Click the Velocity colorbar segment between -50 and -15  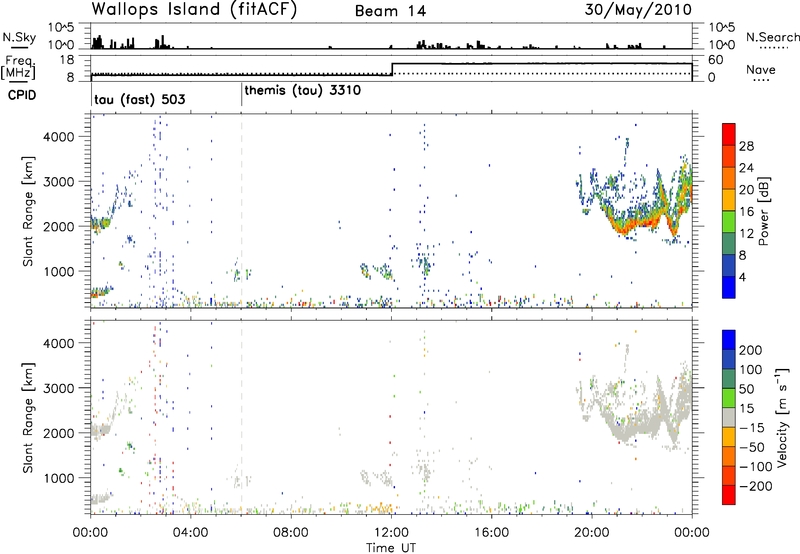[729, 437]
